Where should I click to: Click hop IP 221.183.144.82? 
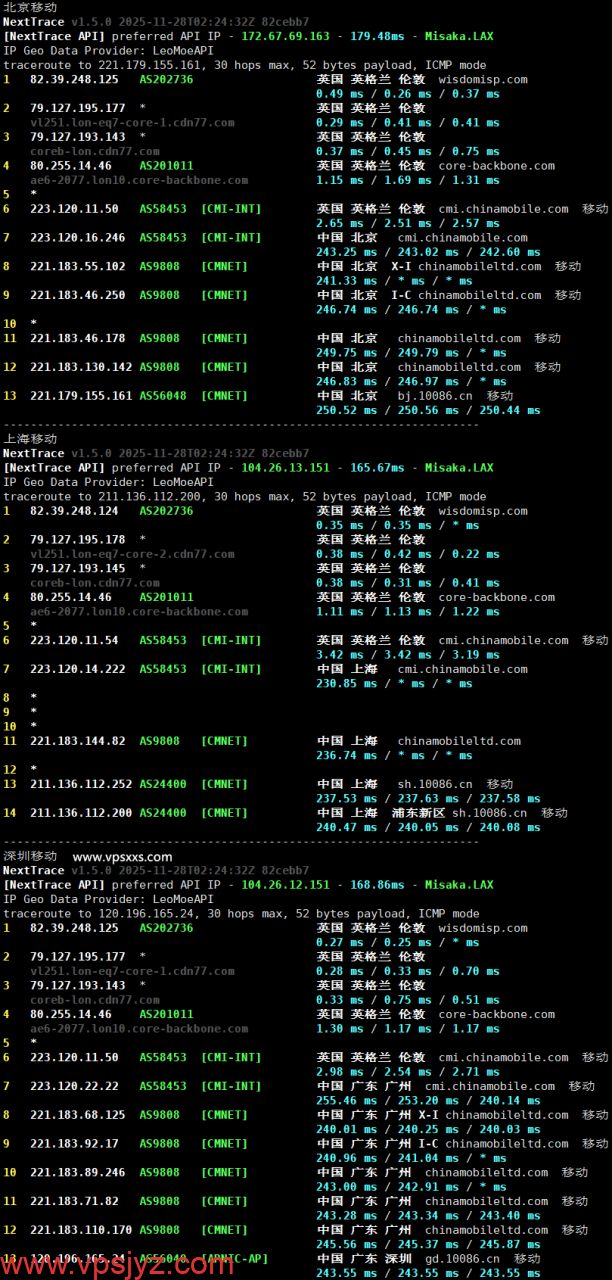(78, 742)
